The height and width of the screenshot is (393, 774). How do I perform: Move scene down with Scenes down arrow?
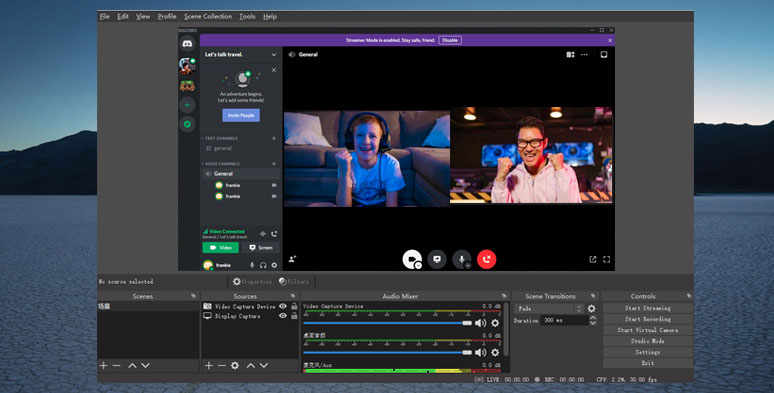pyautogui.click(x=146, y=365)
